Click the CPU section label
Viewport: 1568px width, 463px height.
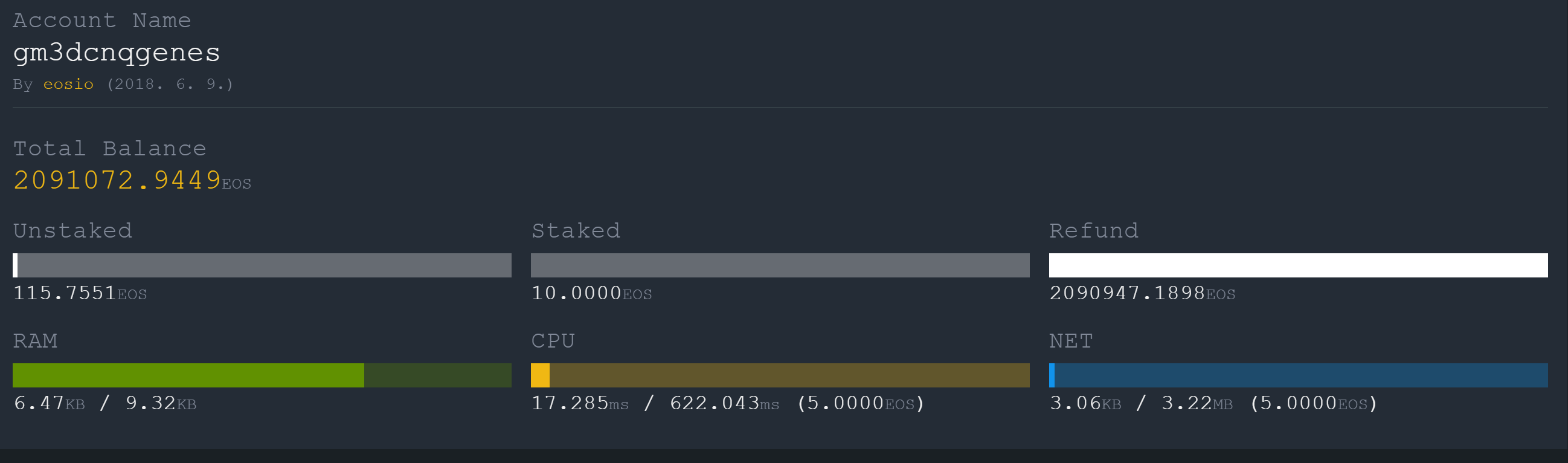[553, 341]
